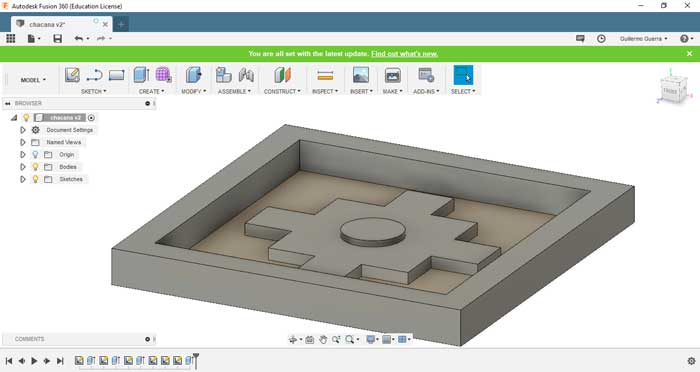The image size is (700, 372).
Task: Undo the last action
Action: [79, 38]
